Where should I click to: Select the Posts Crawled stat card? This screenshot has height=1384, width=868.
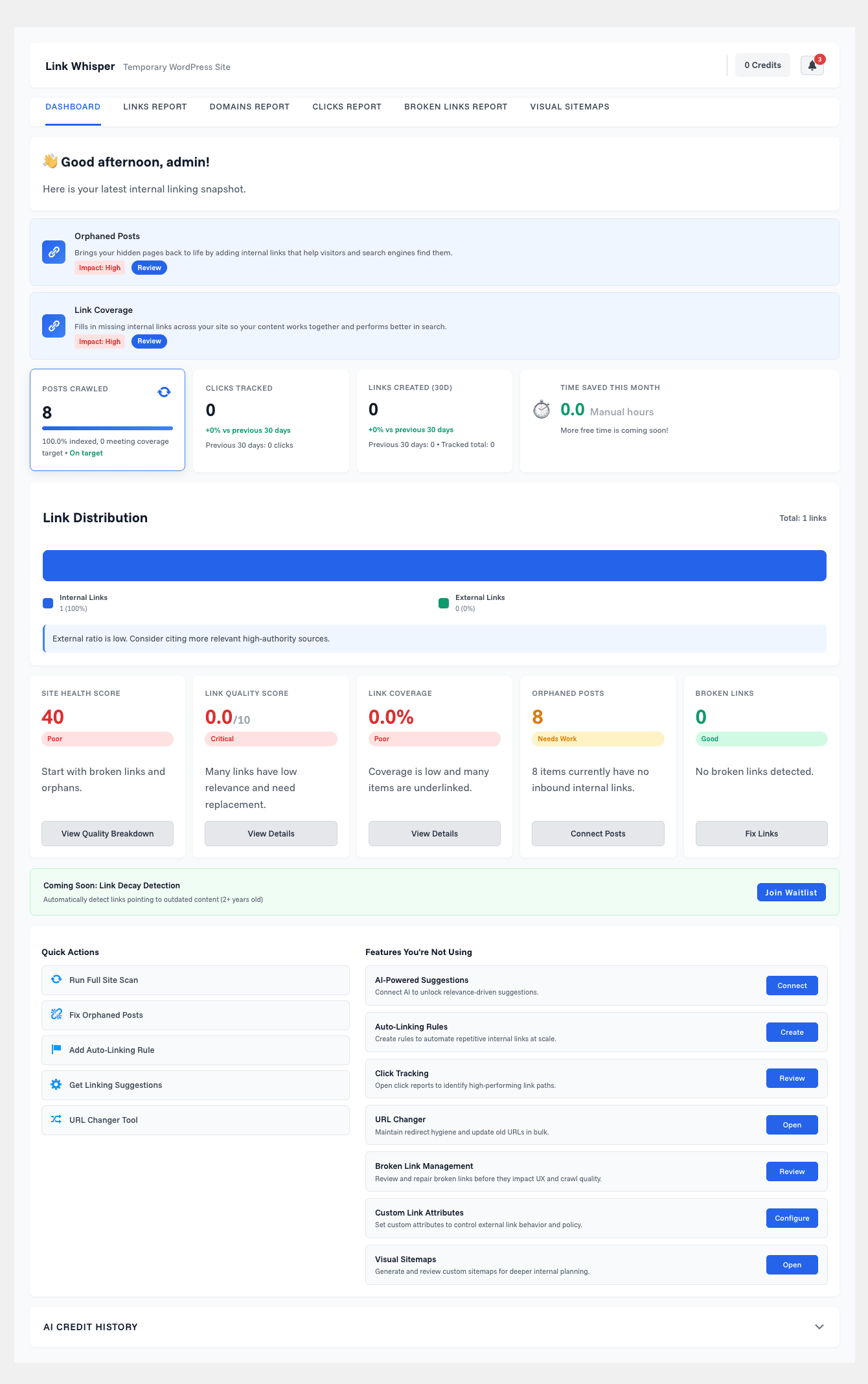click(x=108, y=420)
